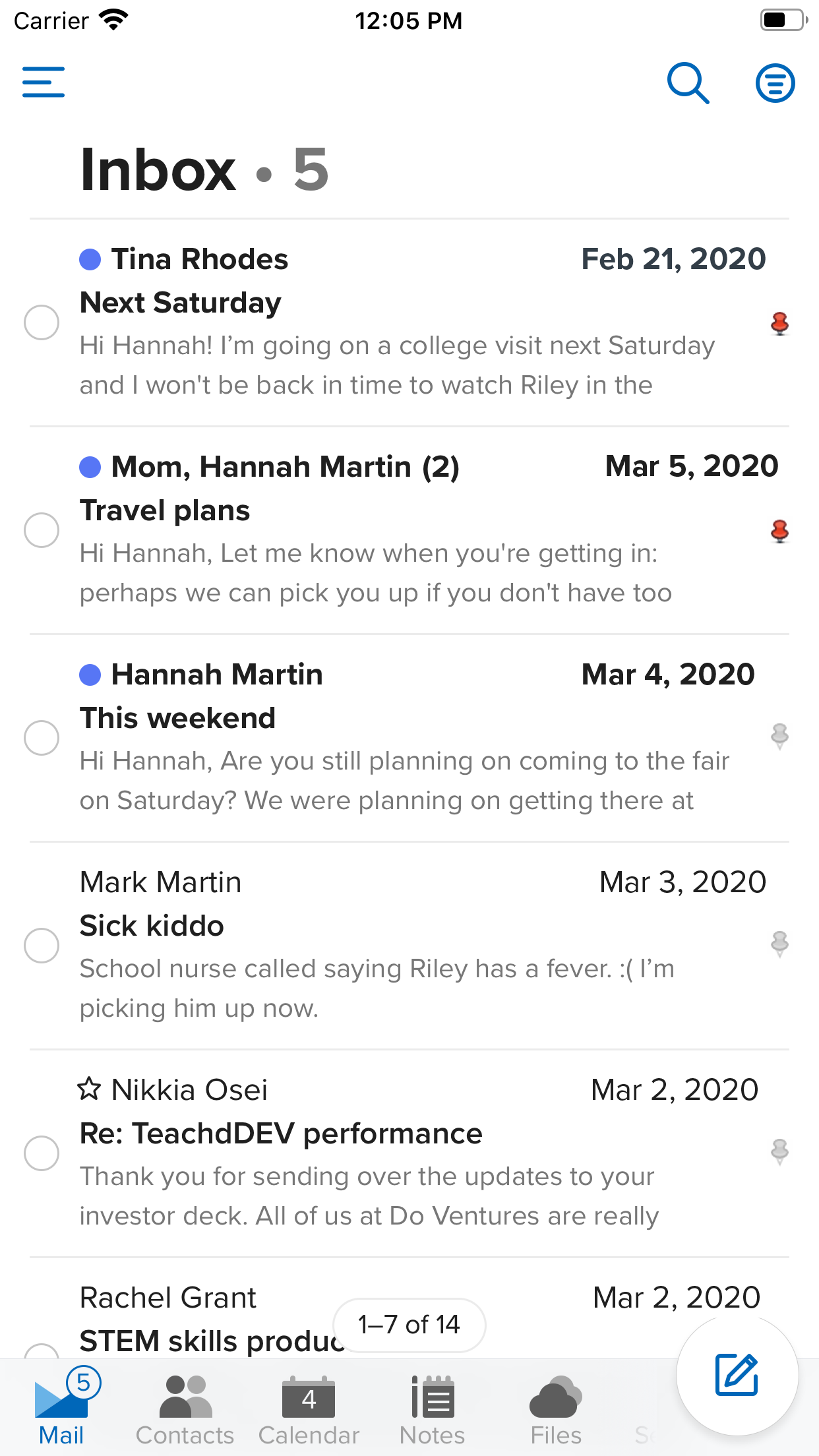The width and height of the screenshot is (819, 1456).
Task: Pin the This weekend email
Action: (x=779, y=736)
